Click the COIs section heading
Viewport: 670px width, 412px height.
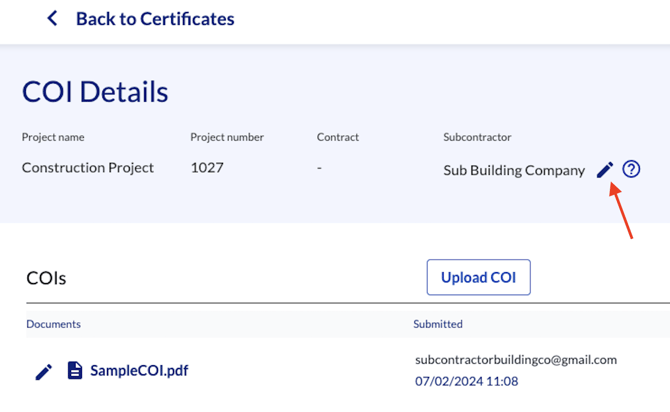[x=46, y=278]
